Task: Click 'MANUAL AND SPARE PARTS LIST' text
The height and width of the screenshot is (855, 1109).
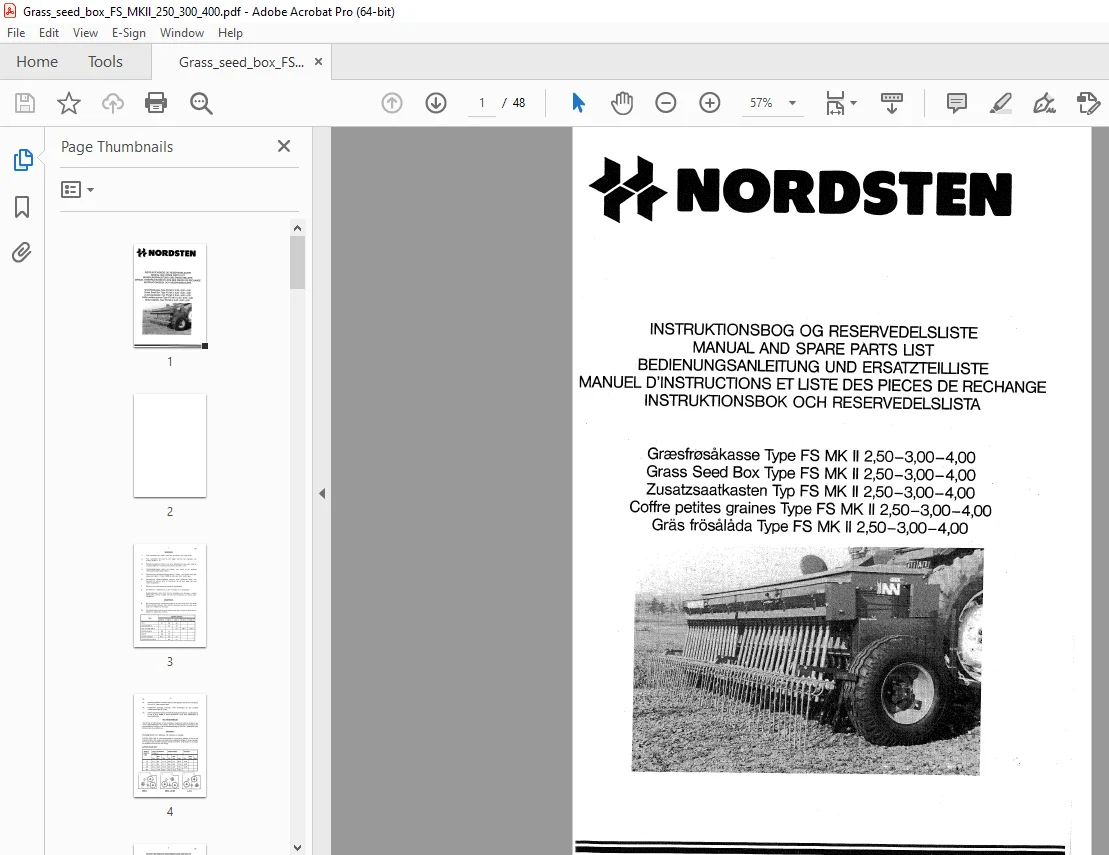Action: (813, 349)
